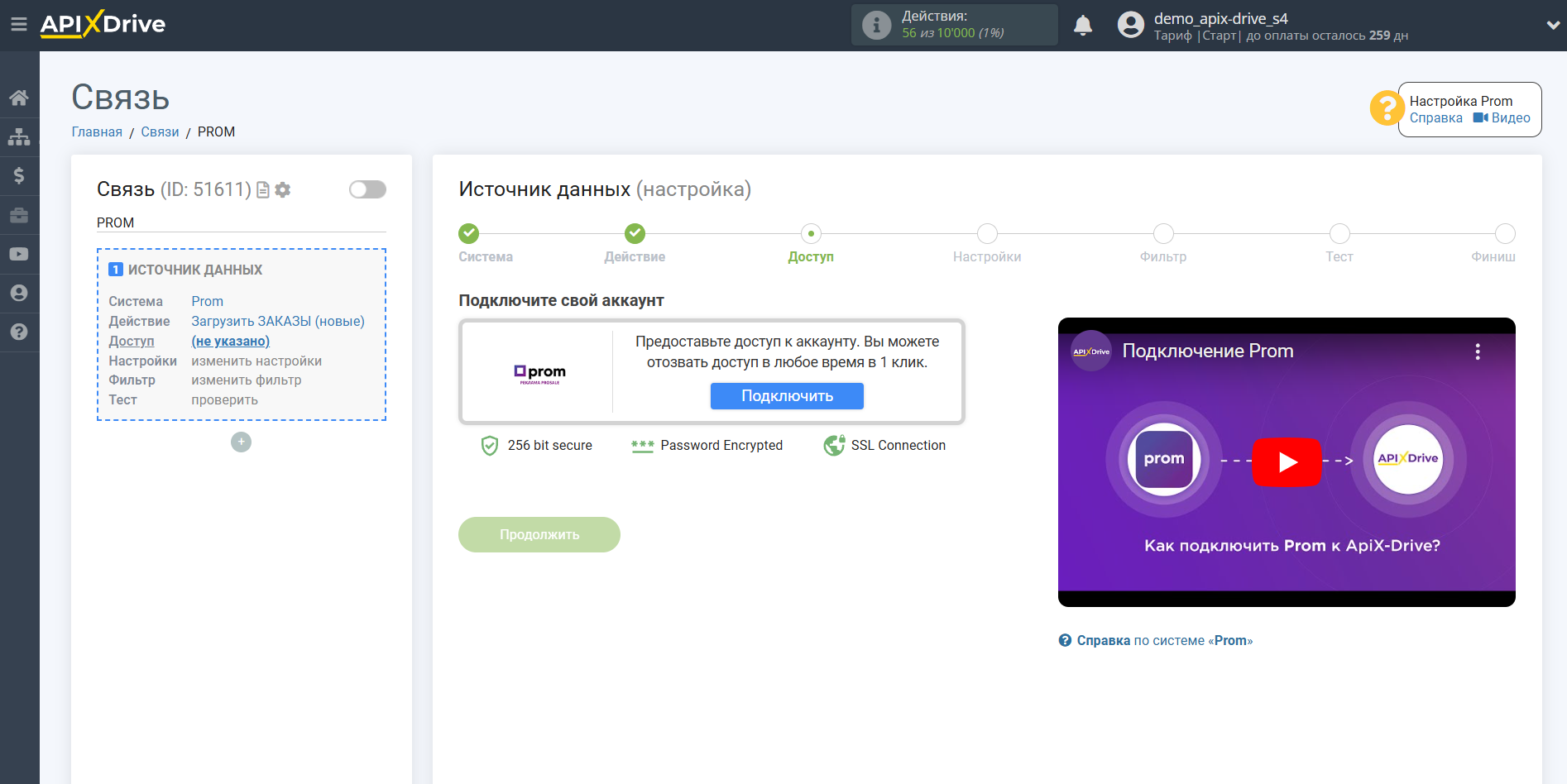Click the yellow question mark help icon
1567x784 pixels.
point(1386,108)
